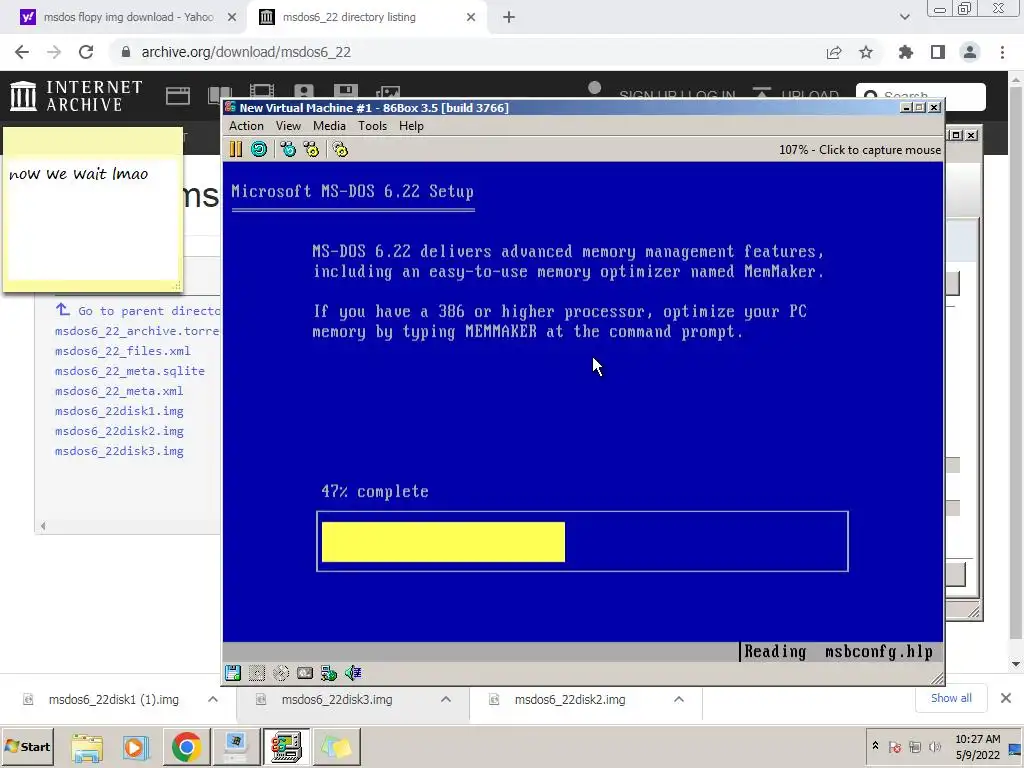Click the listing horizontal scroll left arrow
The height and width of the screenshot is (768, 1024).
coord(43,526)
